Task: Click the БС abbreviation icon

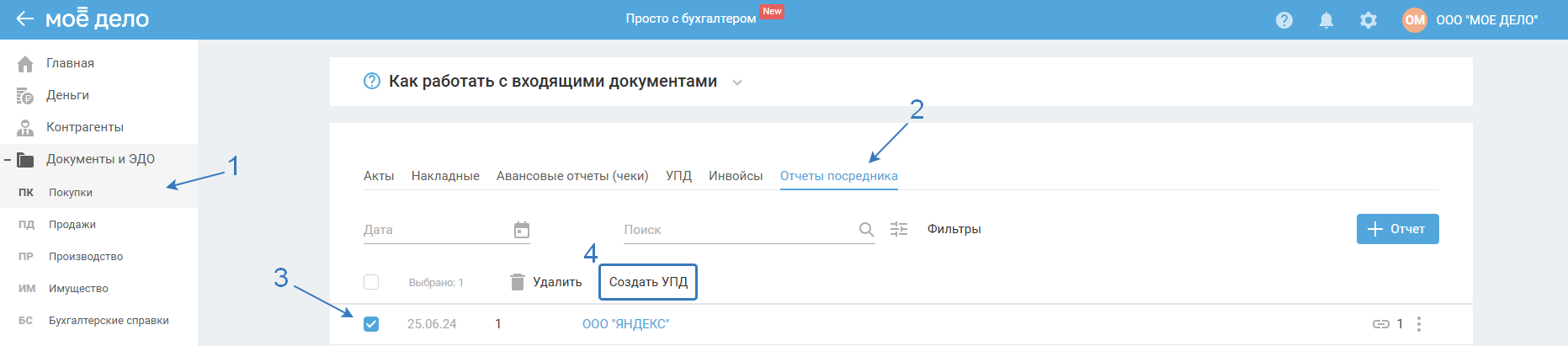Action: 26,321
